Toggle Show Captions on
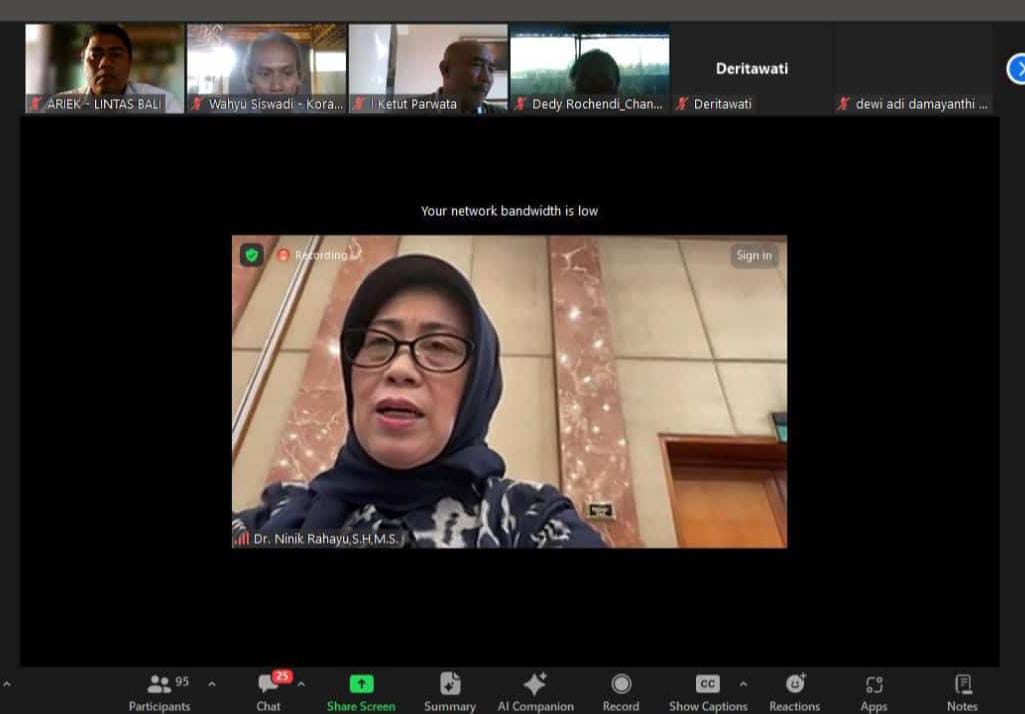Screen dimensions: 1025x714 (x=707, y=691)
